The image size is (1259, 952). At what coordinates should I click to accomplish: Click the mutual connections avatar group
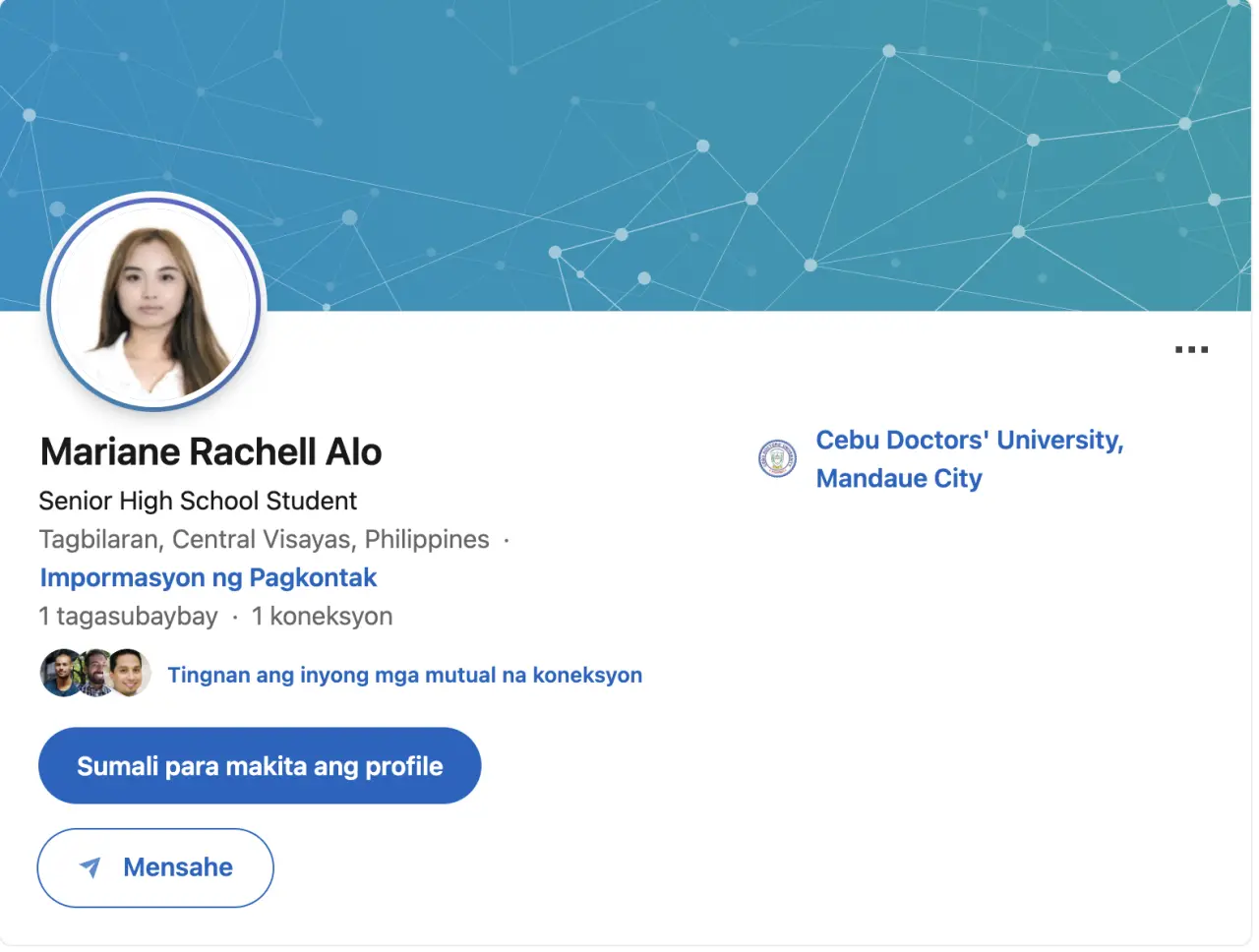(x=95, y=674)
